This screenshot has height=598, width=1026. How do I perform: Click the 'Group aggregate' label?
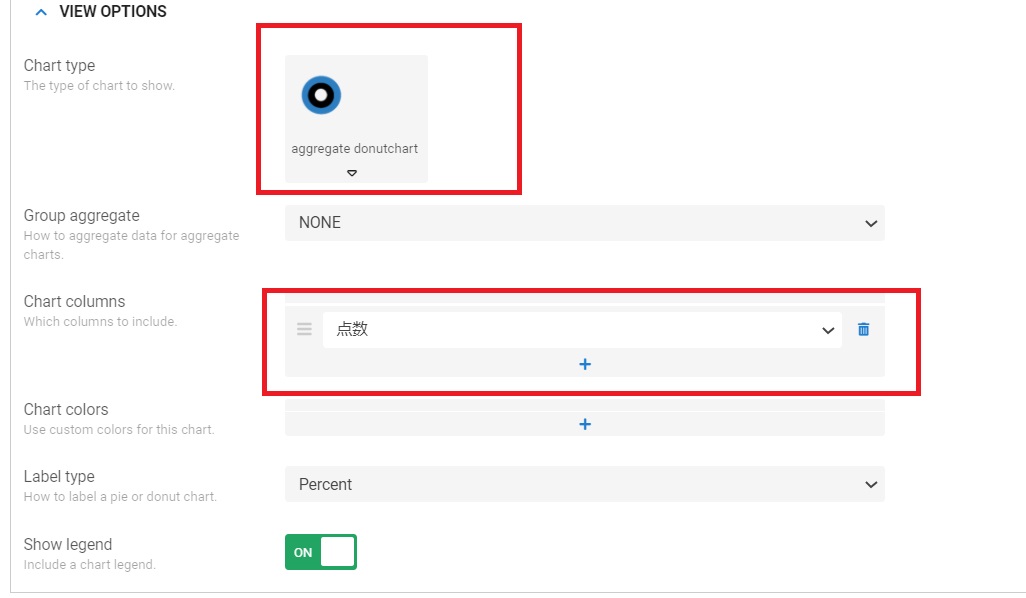coord(82,215)
